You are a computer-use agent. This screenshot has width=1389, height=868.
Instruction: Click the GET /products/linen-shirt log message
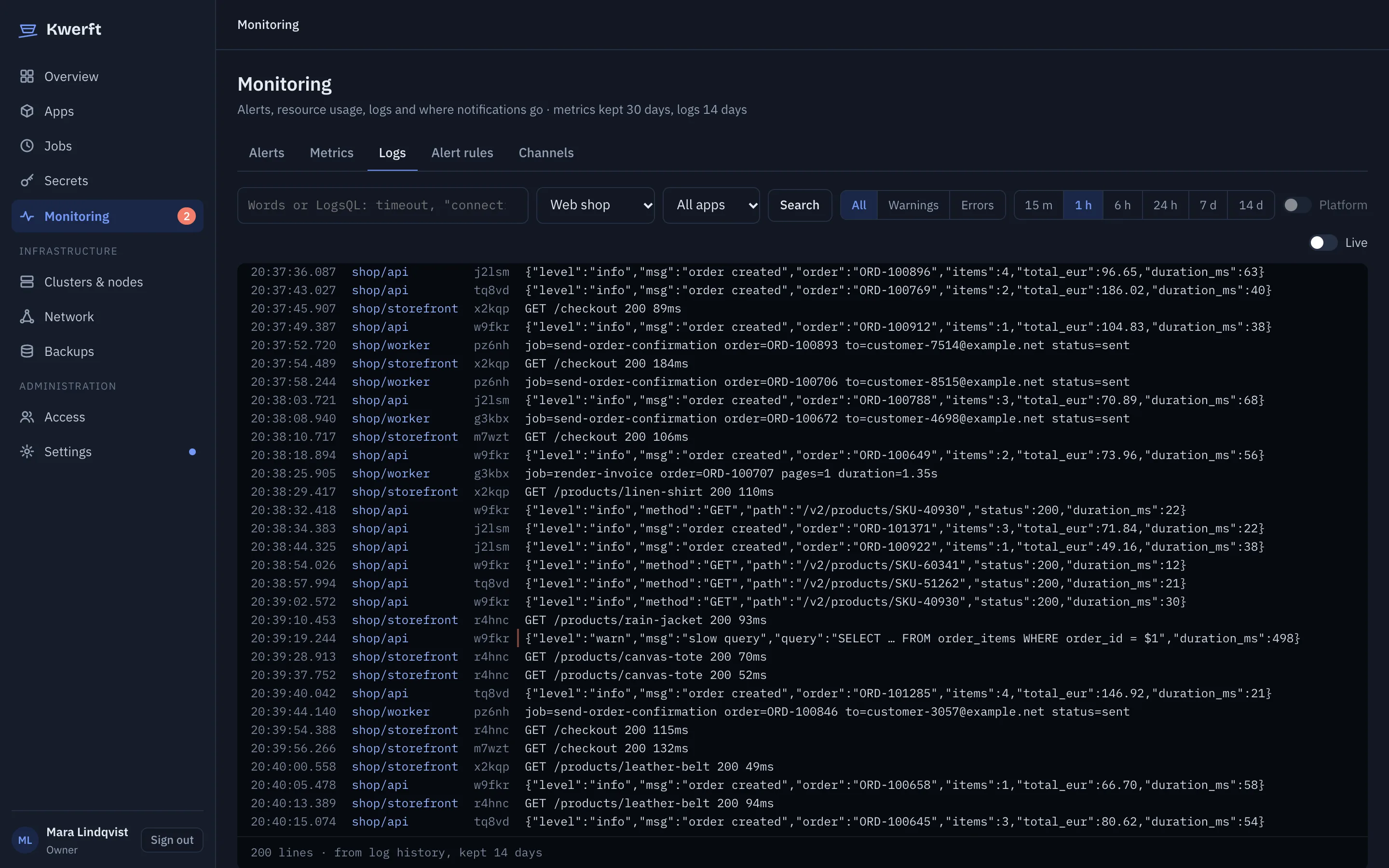click(649, 492)
